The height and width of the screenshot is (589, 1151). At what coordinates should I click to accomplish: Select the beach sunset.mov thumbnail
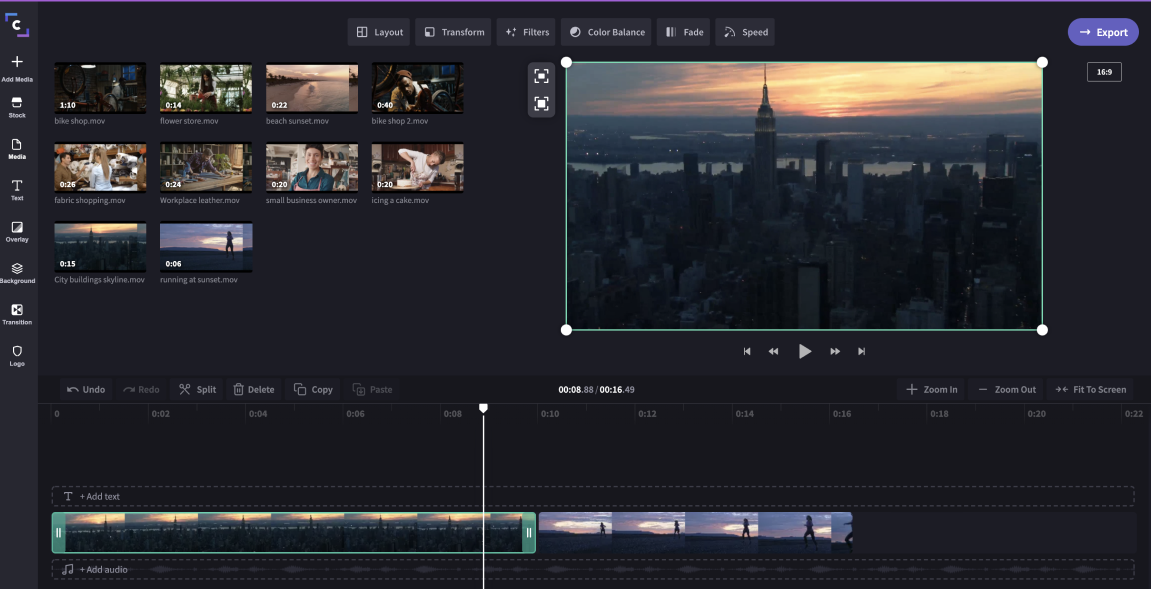click(312, 89)
